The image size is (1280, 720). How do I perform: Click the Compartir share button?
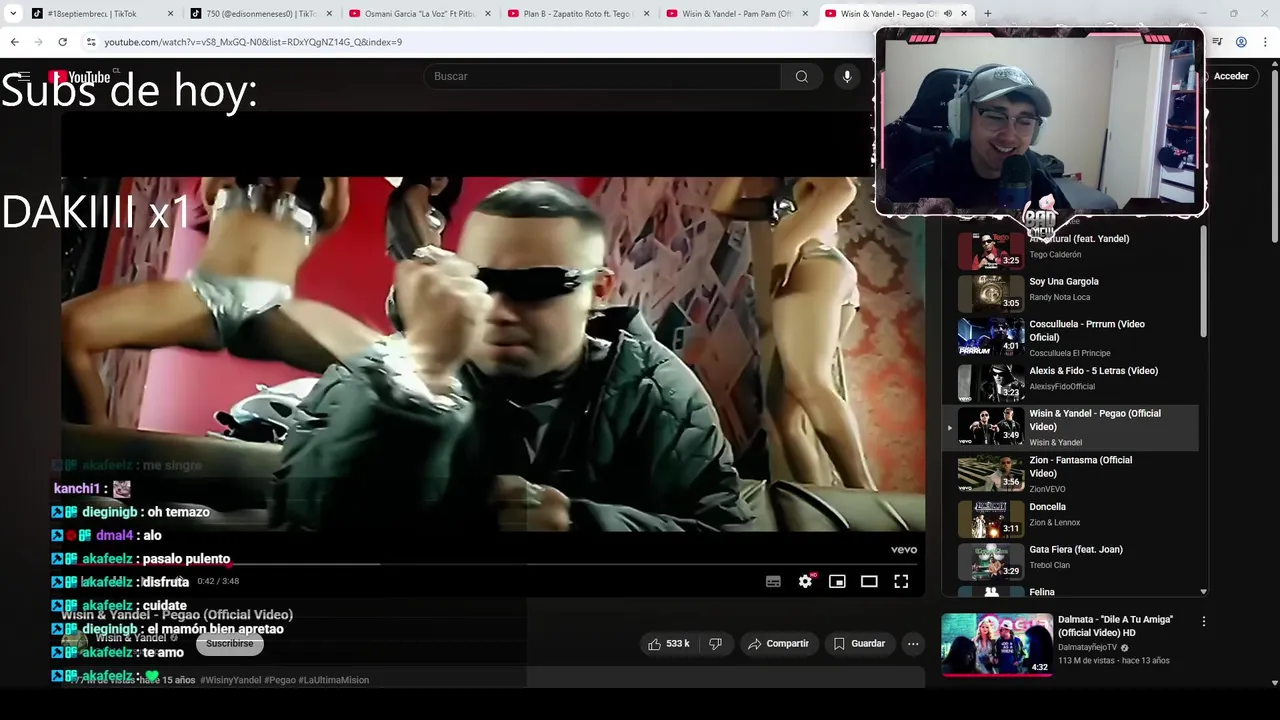tap(778, 644)
